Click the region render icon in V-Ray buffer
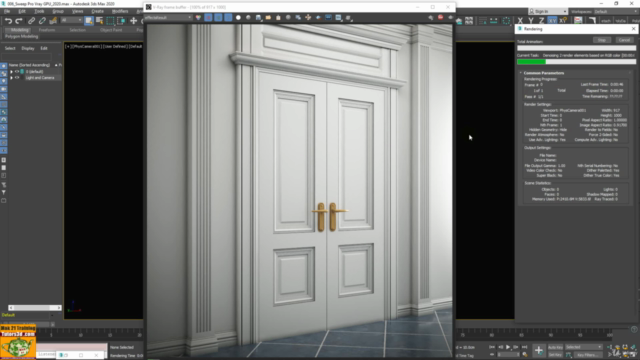 318,18
